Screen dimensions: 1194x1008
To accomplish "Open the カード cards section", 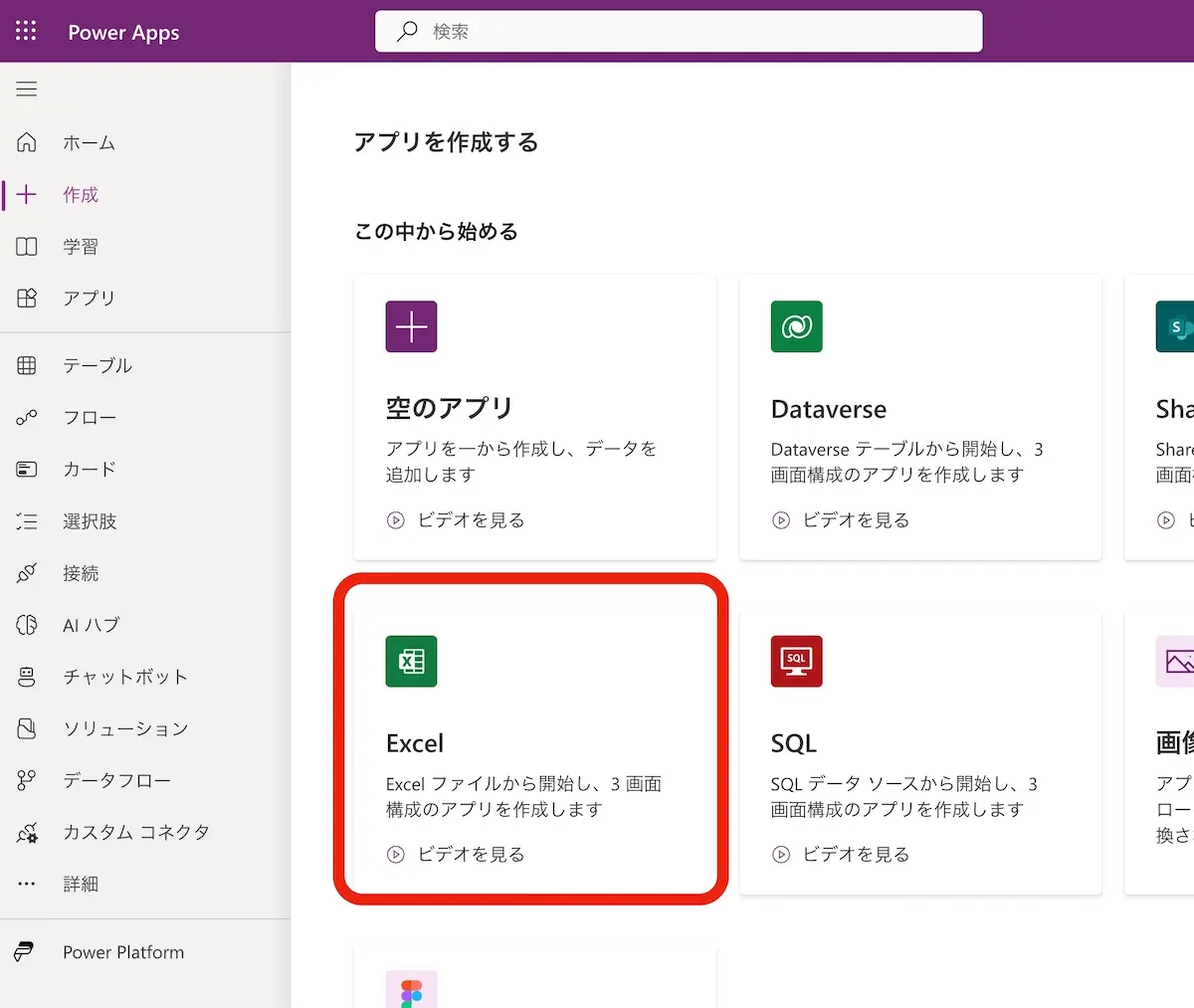I will (x=90, y=469).
